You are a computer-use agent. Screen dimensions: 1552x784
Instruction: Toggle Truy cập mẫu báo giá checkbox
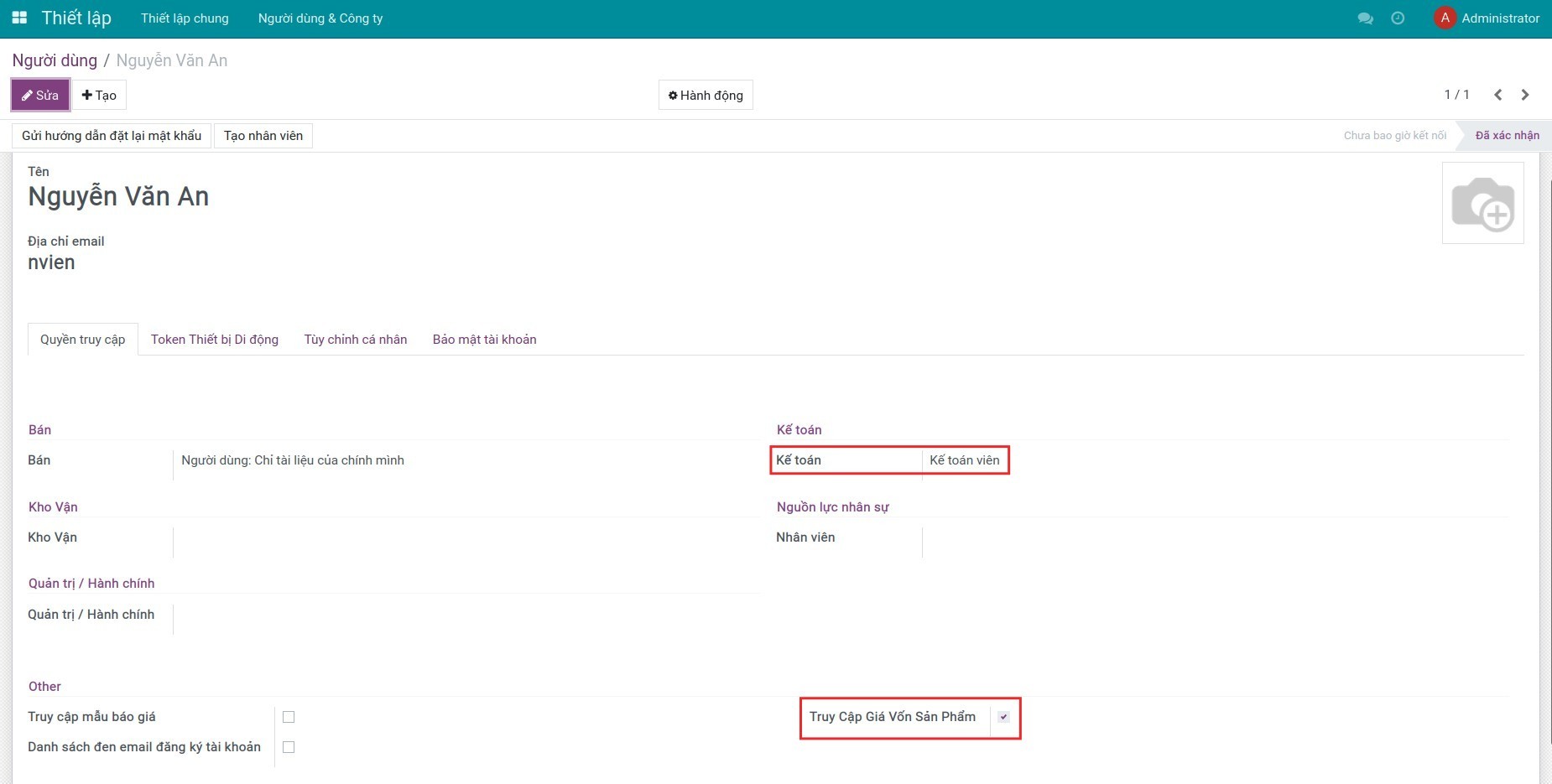click(289, 717)
